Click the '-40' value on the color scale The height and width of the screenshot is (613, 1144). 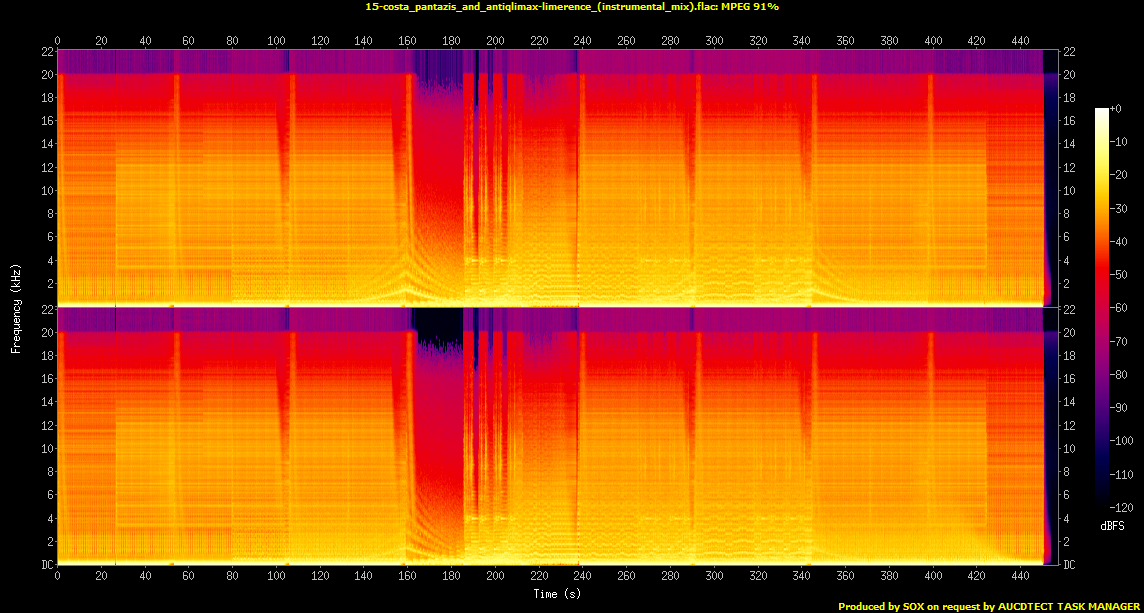tap(1118, 241)
